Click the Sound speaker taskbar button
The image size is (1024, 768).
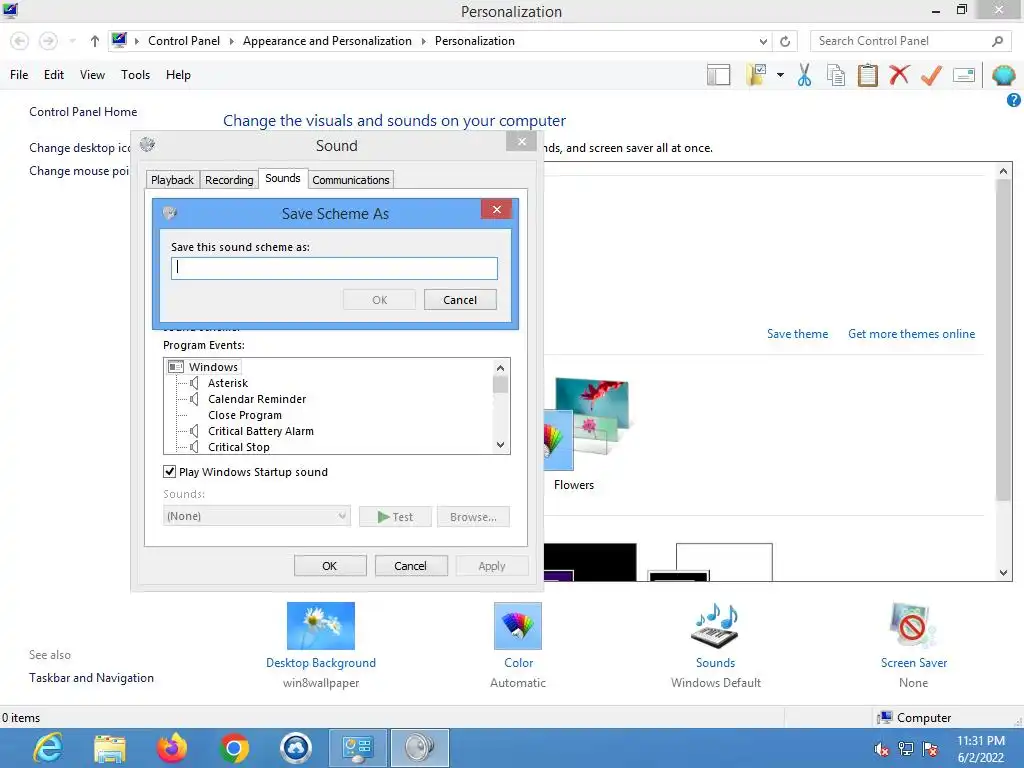coord(419,748)
